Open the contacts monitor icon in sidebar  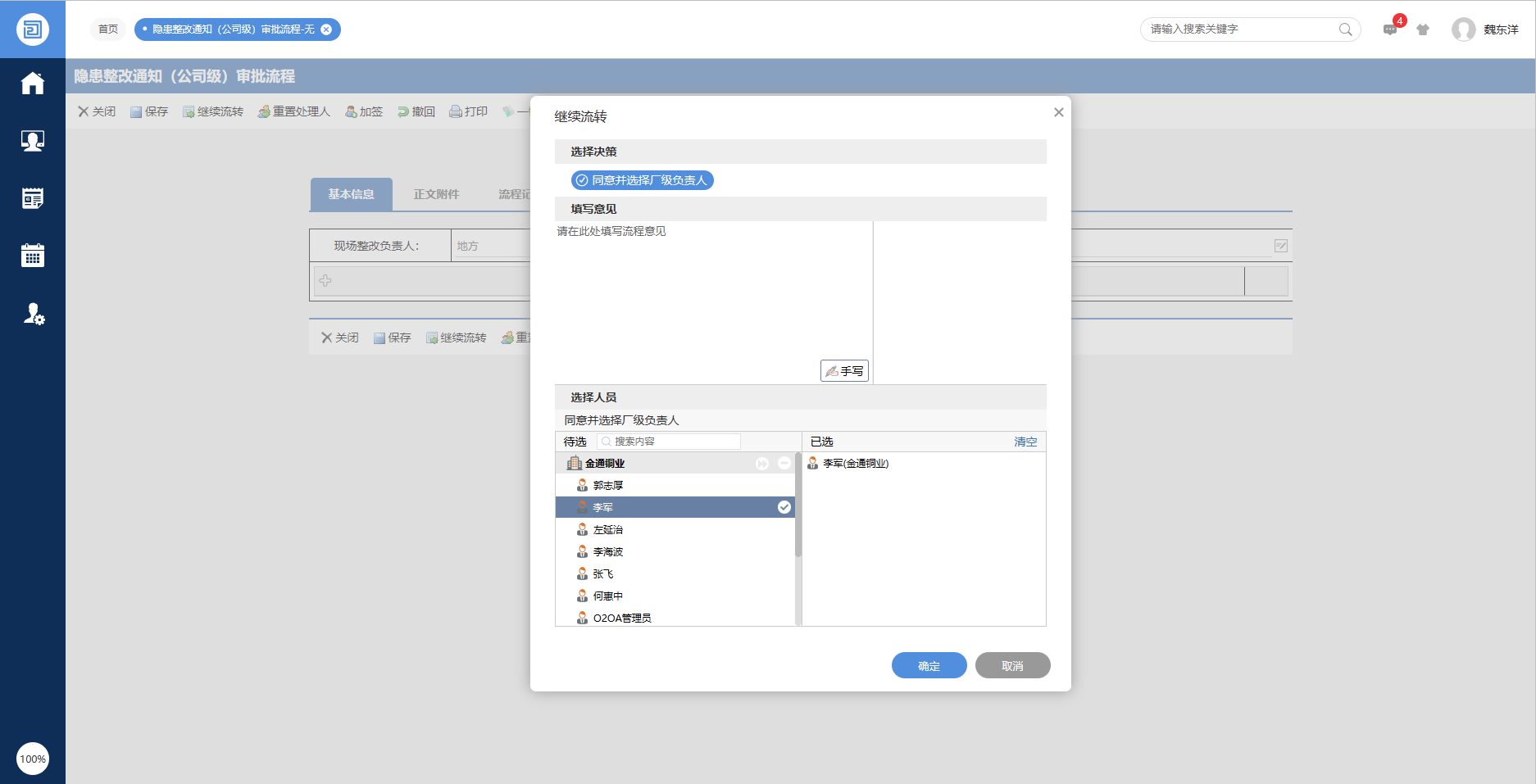coord(33,141)
